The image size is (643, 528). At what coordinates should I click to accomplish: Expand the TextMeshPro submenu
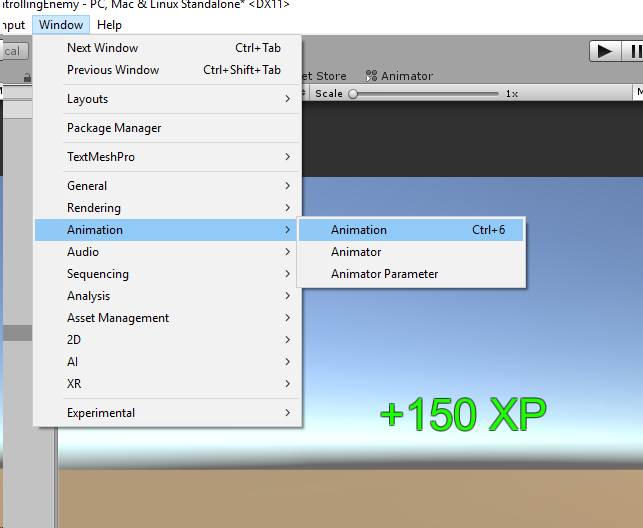[x=168, y=157]
